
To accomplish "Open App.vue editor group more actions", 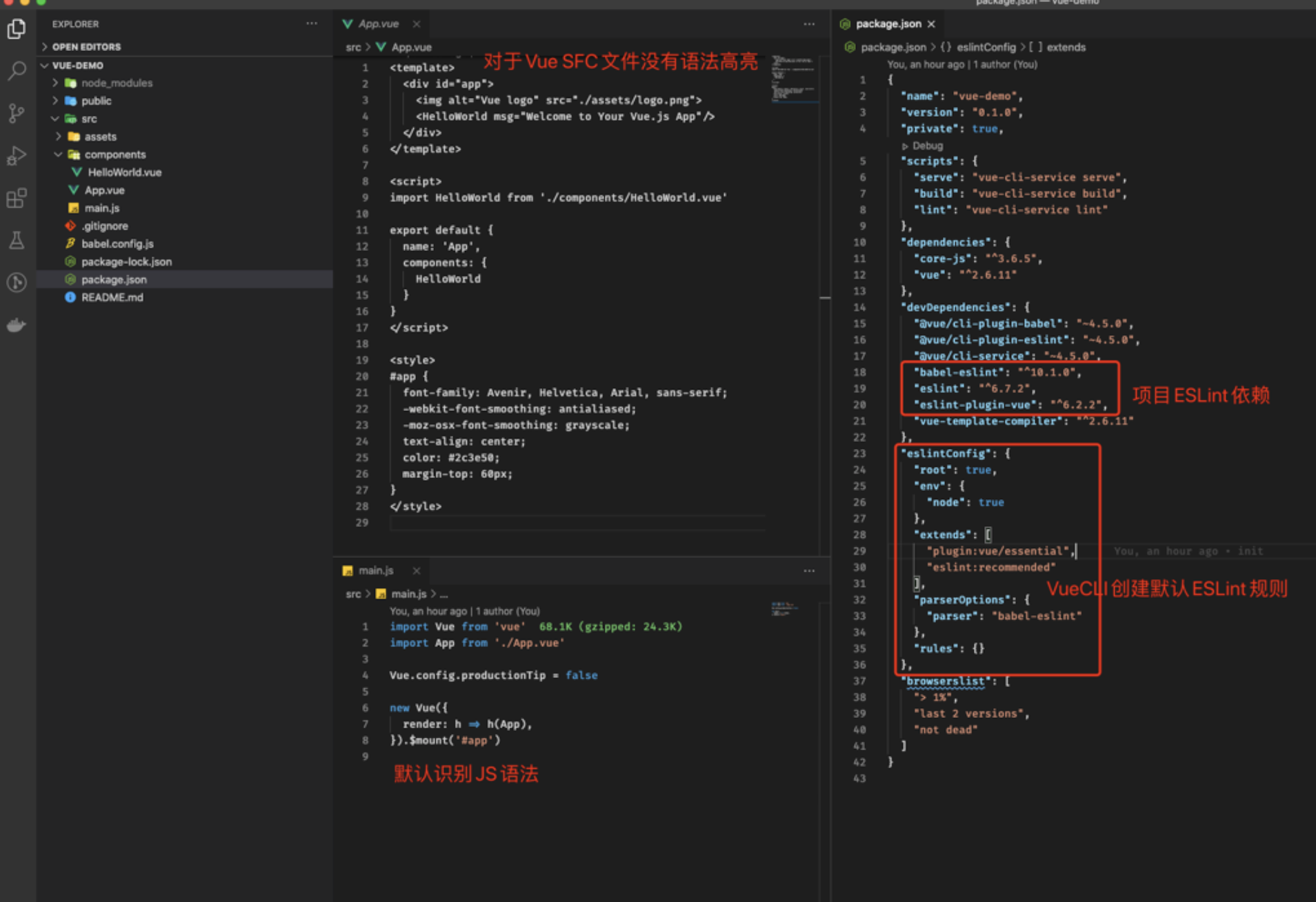I will 809,23.
